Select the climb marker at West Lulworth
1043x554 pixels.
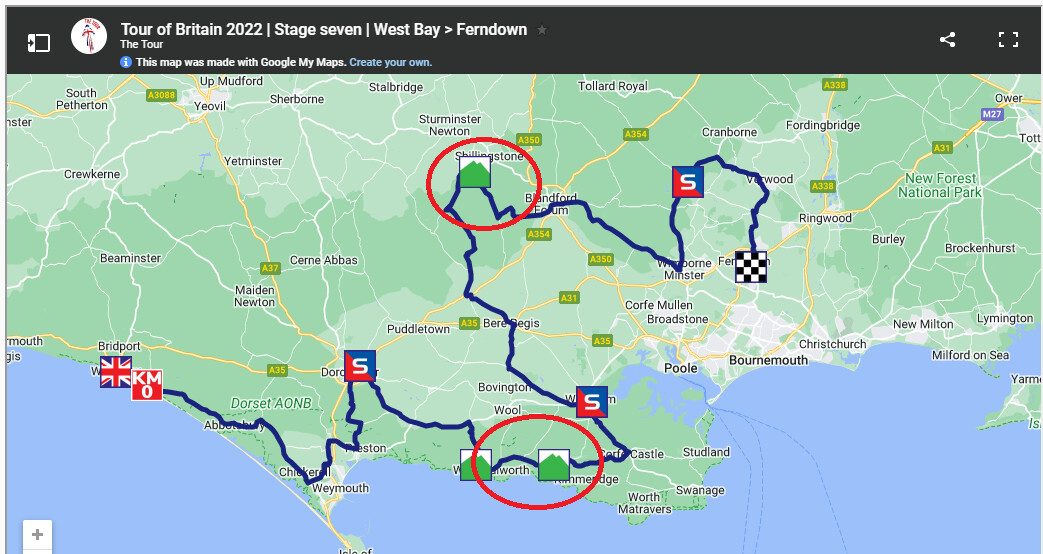point(476,465)
